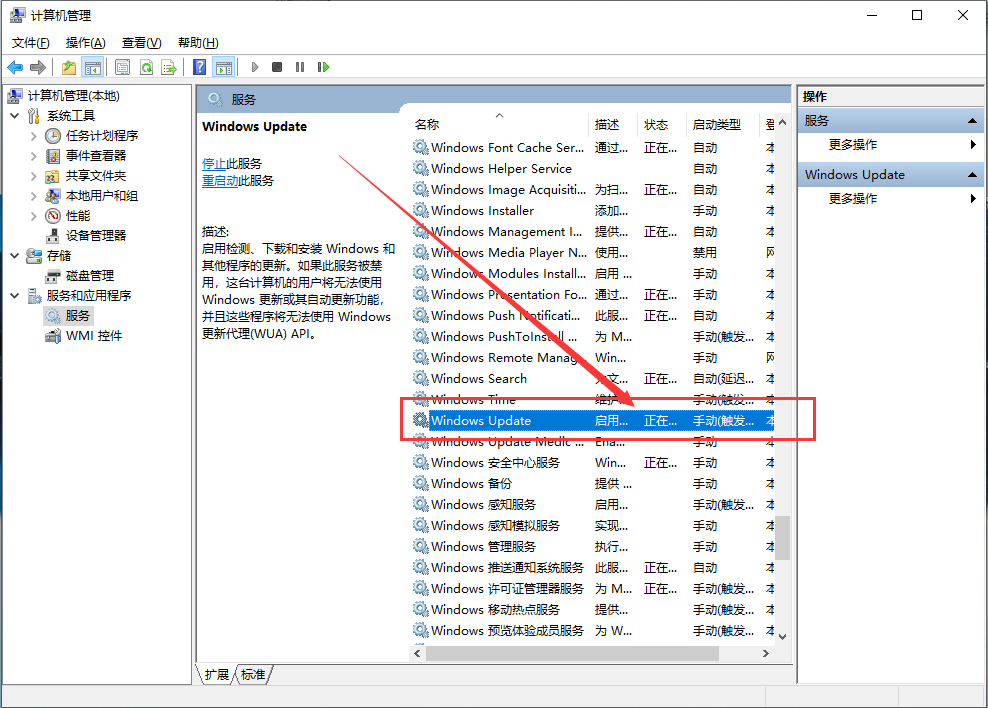The width and height of the screenshot is (988, 708).
Task: Sort by 描述 column header
Action: [613, 125]
